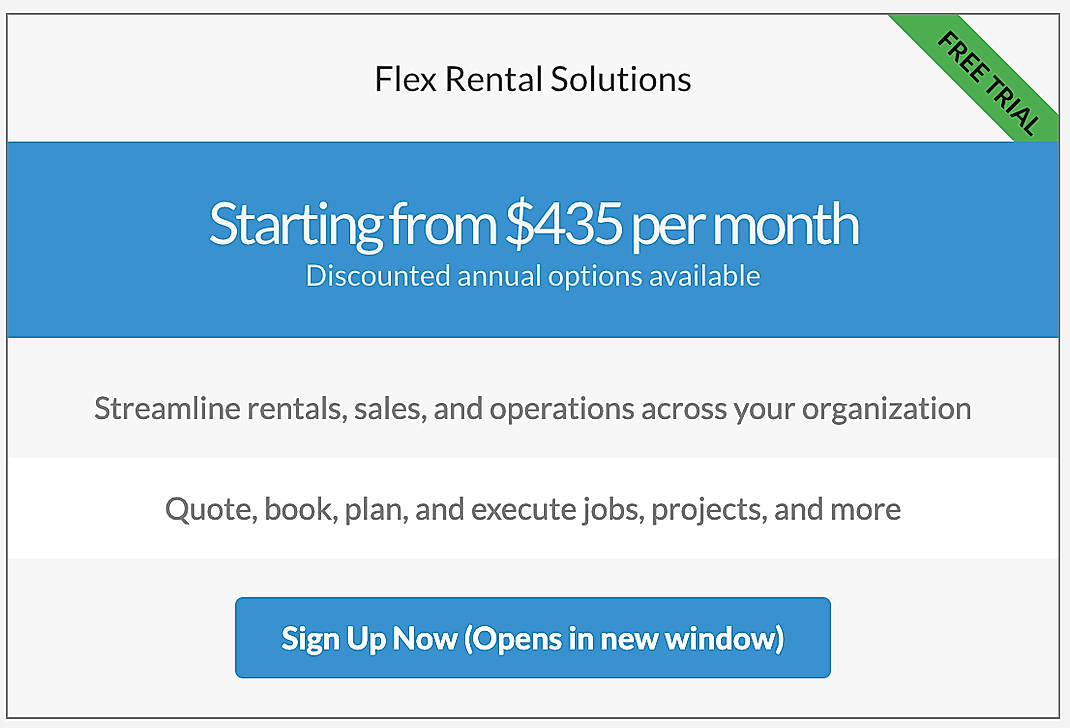Click the Streamline rentals feature line
This screenshot has width=1070, height=728.
[x=532, y=408]
